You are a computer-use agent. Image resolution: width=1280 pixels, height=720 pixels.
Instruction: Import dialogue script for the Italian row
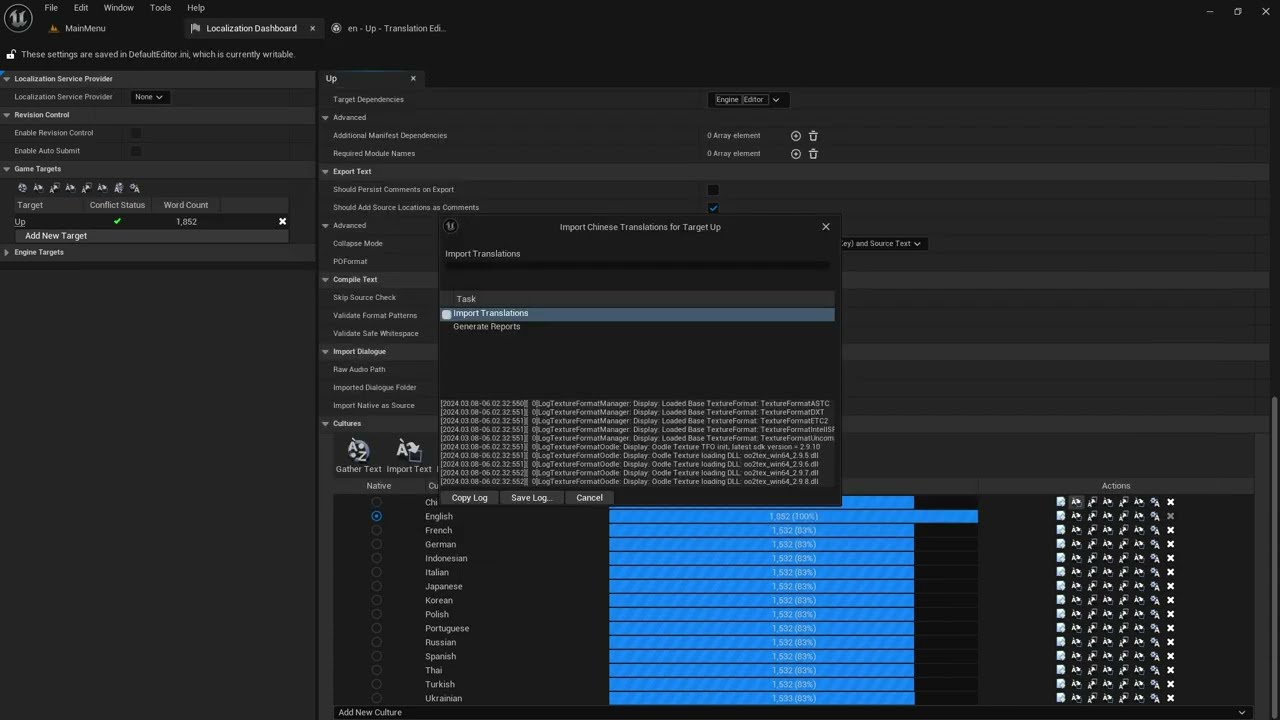pos(1107,572)
